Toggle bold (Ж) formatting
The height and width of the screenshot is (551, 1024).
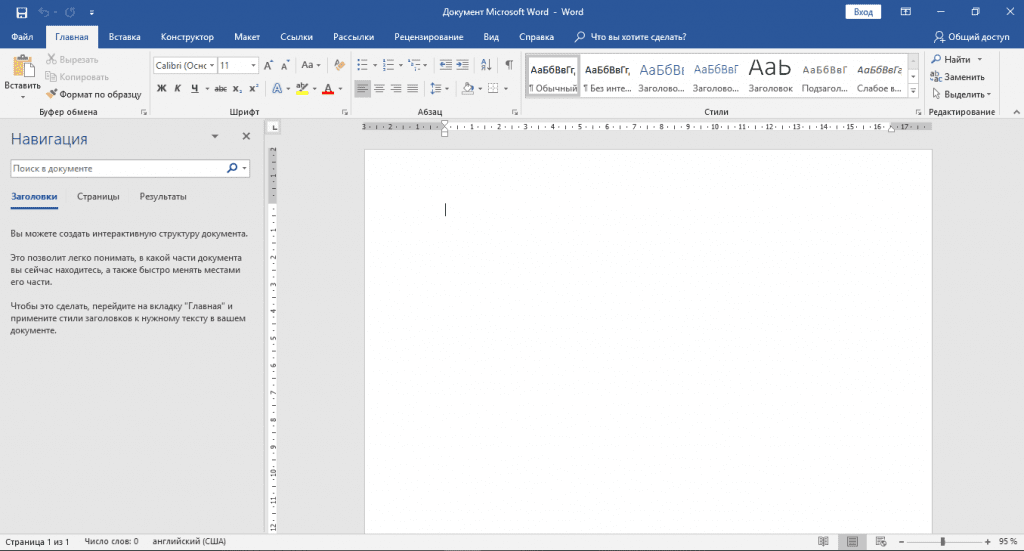tap(161, 88)
